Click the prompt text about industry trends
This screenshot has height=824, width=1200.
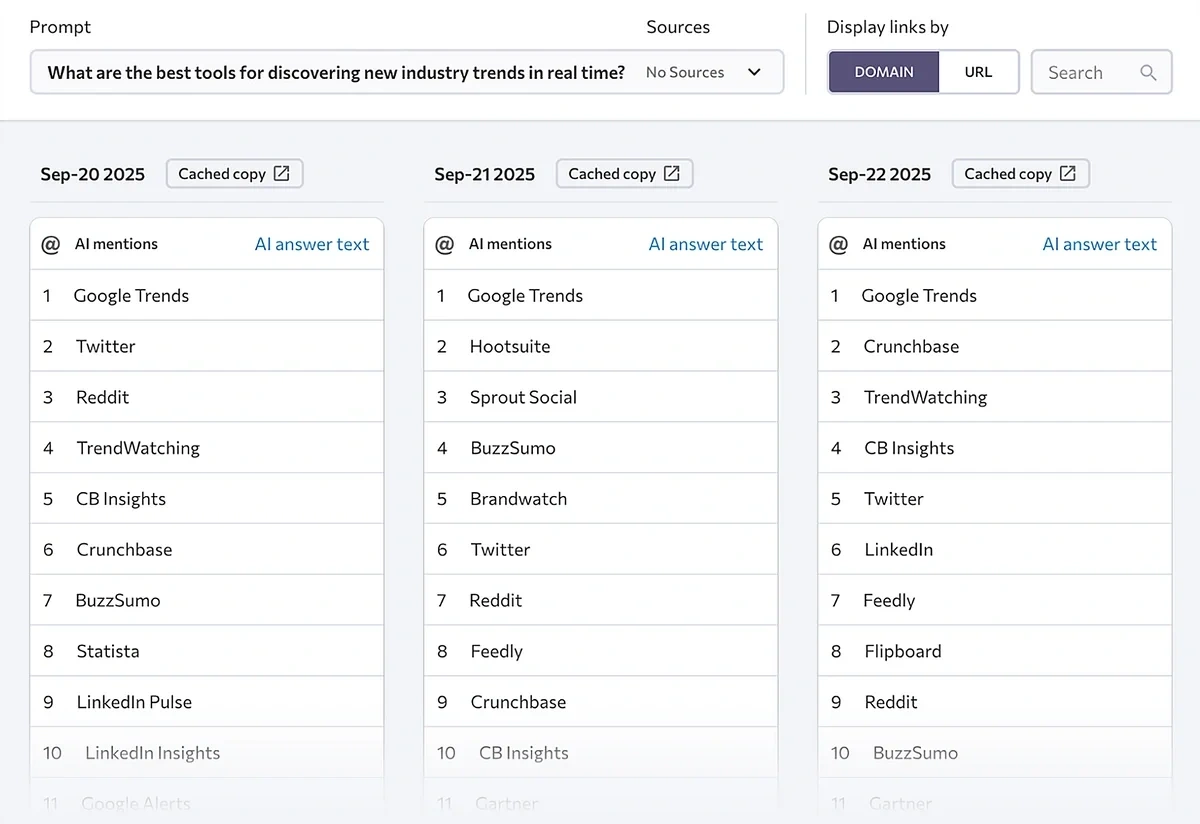[x=336, y=73]
